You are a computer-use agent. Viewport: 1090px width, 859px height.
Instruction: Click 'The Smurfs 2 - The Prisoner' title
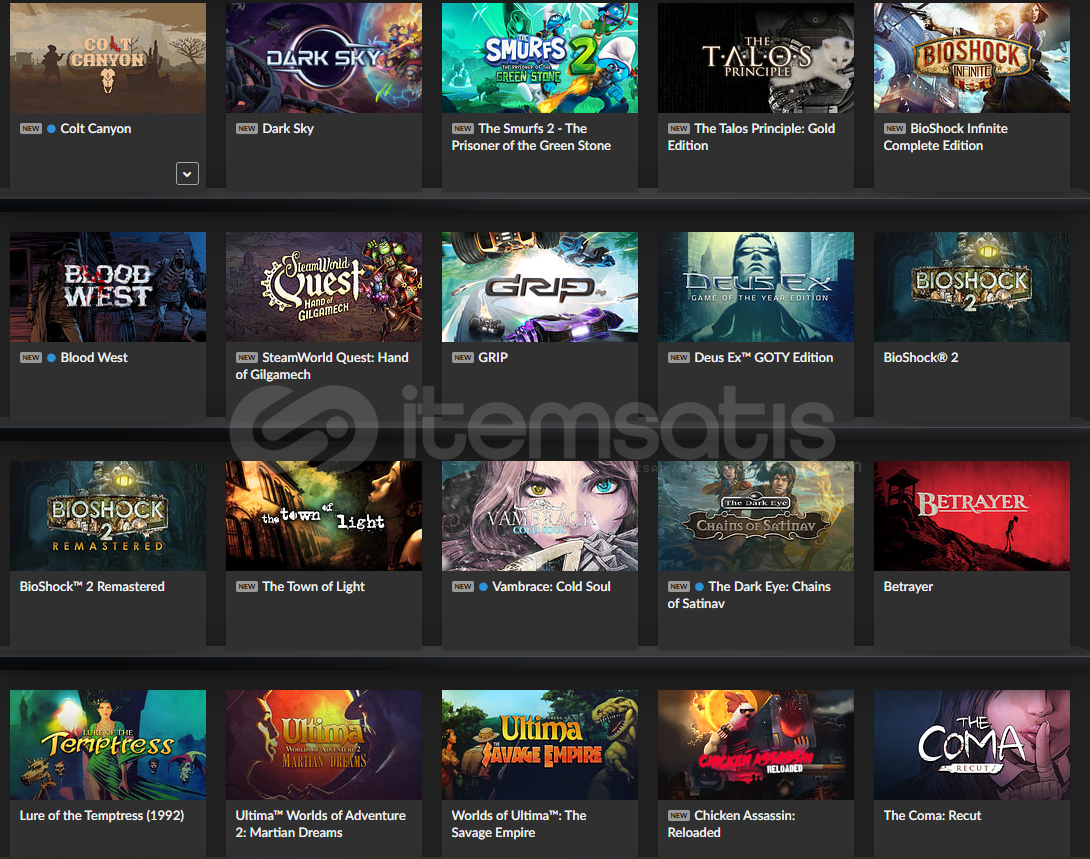[x=531, y=137]
